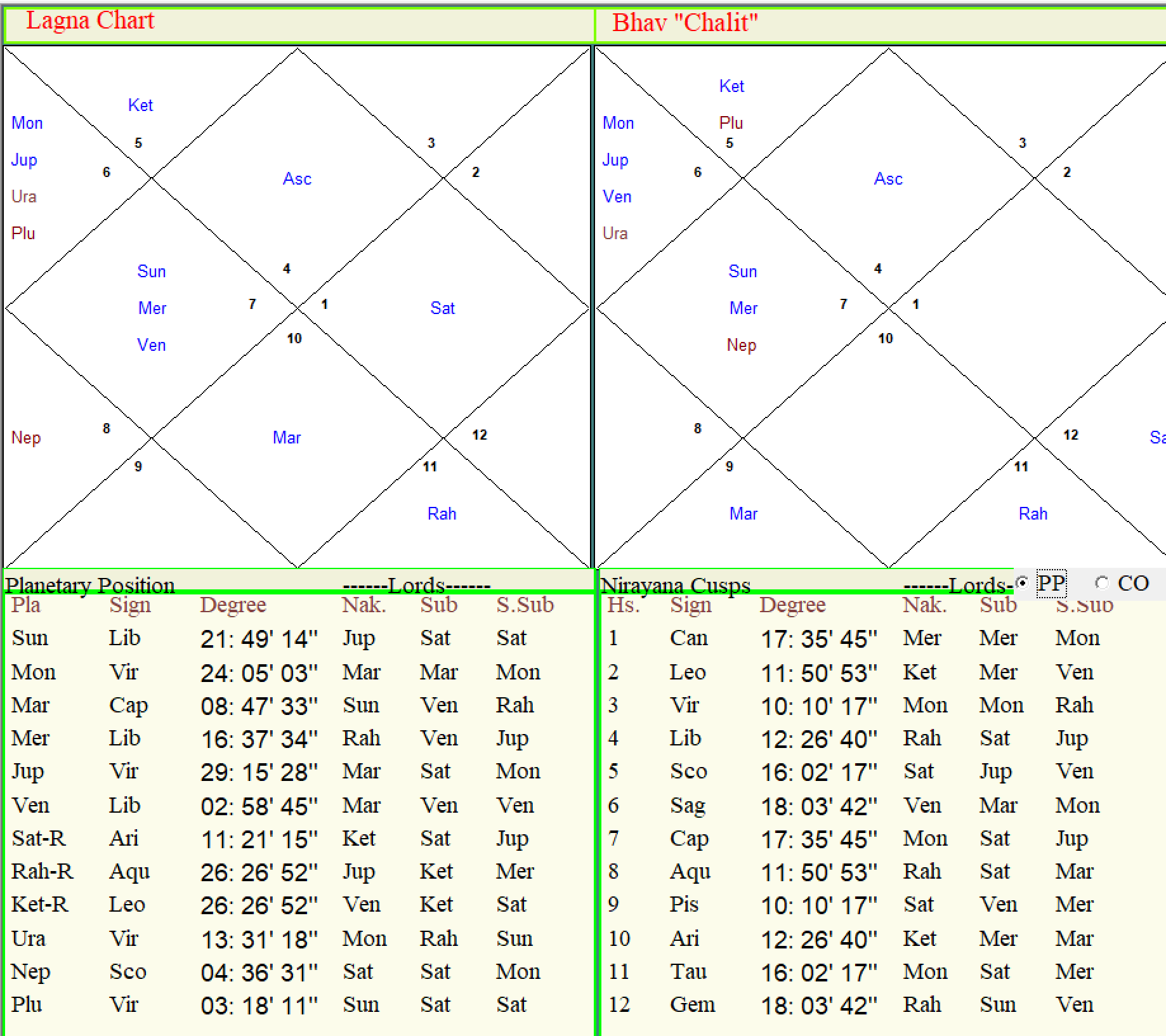Click cusp 9 sign Pis
Screen dimensions: 1166x1036
[x=684, y=905]
